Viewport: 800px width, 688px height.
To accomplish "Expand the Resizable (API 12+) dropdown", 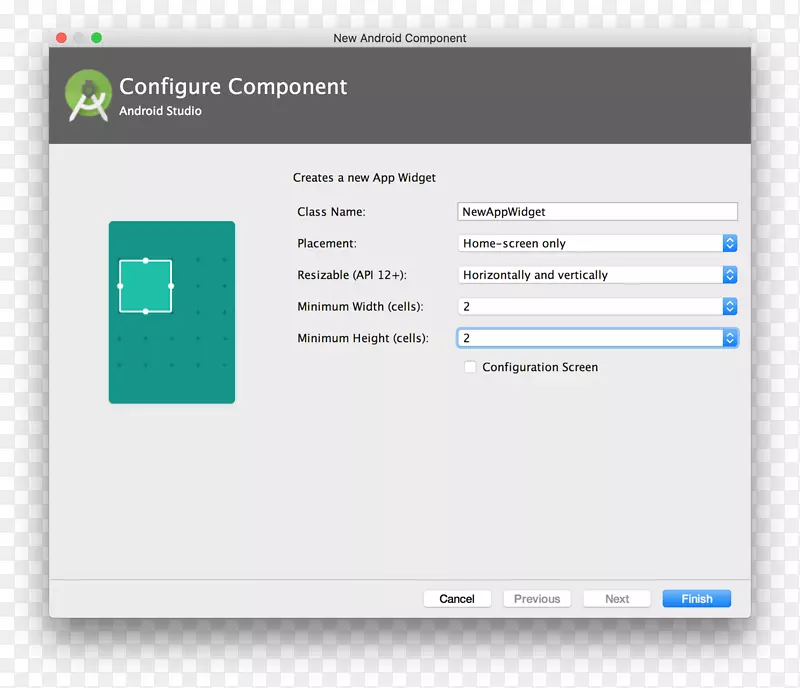I will pos(596,275).
